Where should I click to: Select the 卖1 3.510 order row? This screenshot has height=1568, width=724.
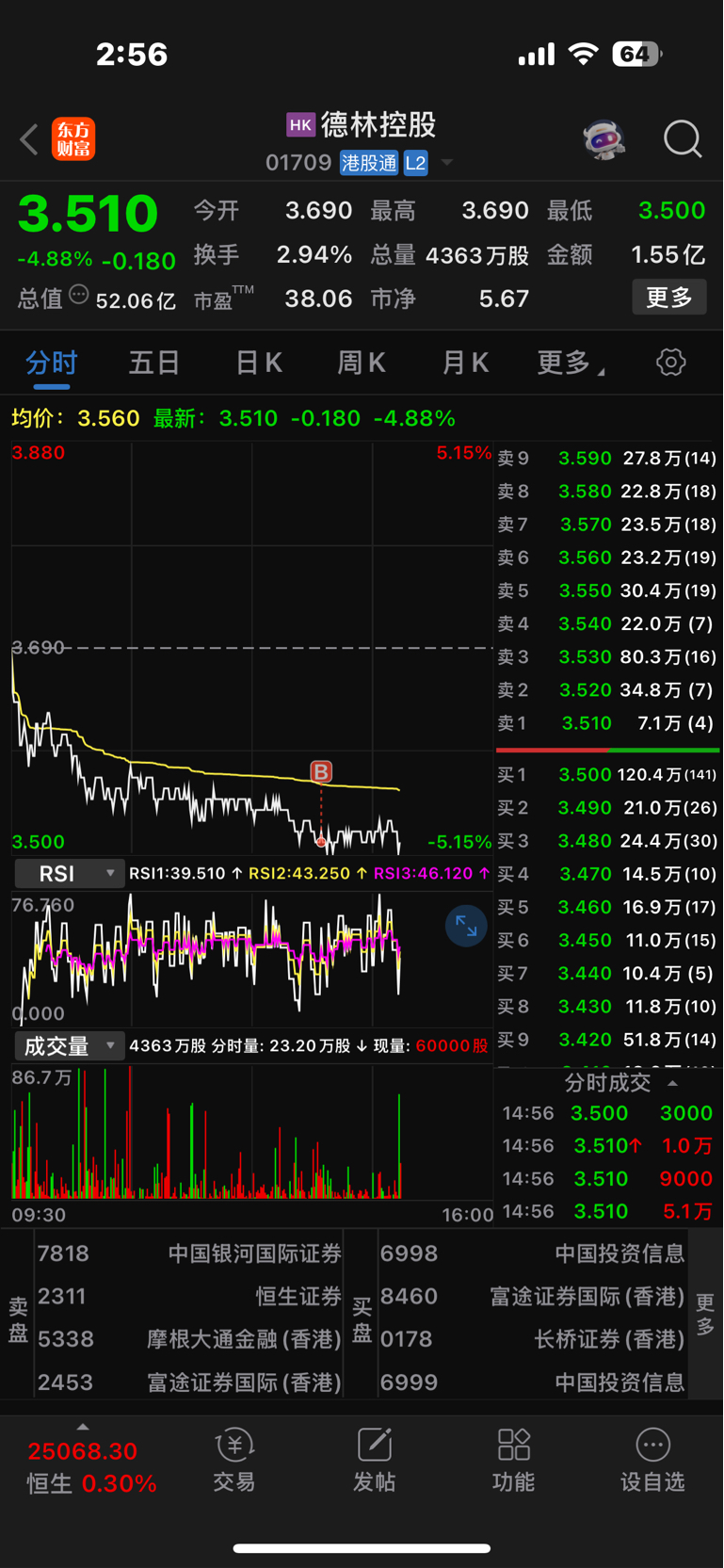point(607,723)
